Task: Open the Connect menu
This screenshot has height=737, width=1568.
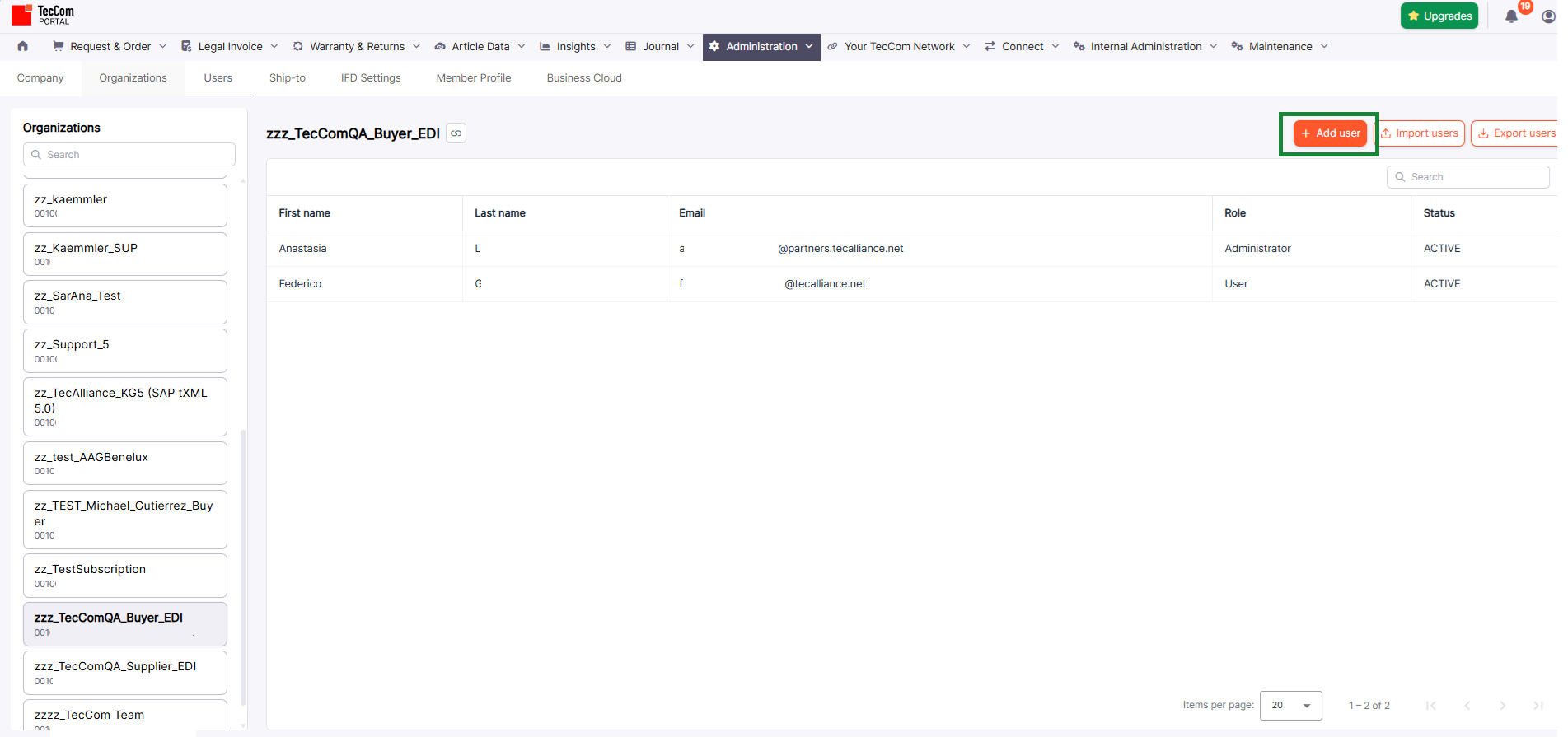Action: click(1022, 47)
